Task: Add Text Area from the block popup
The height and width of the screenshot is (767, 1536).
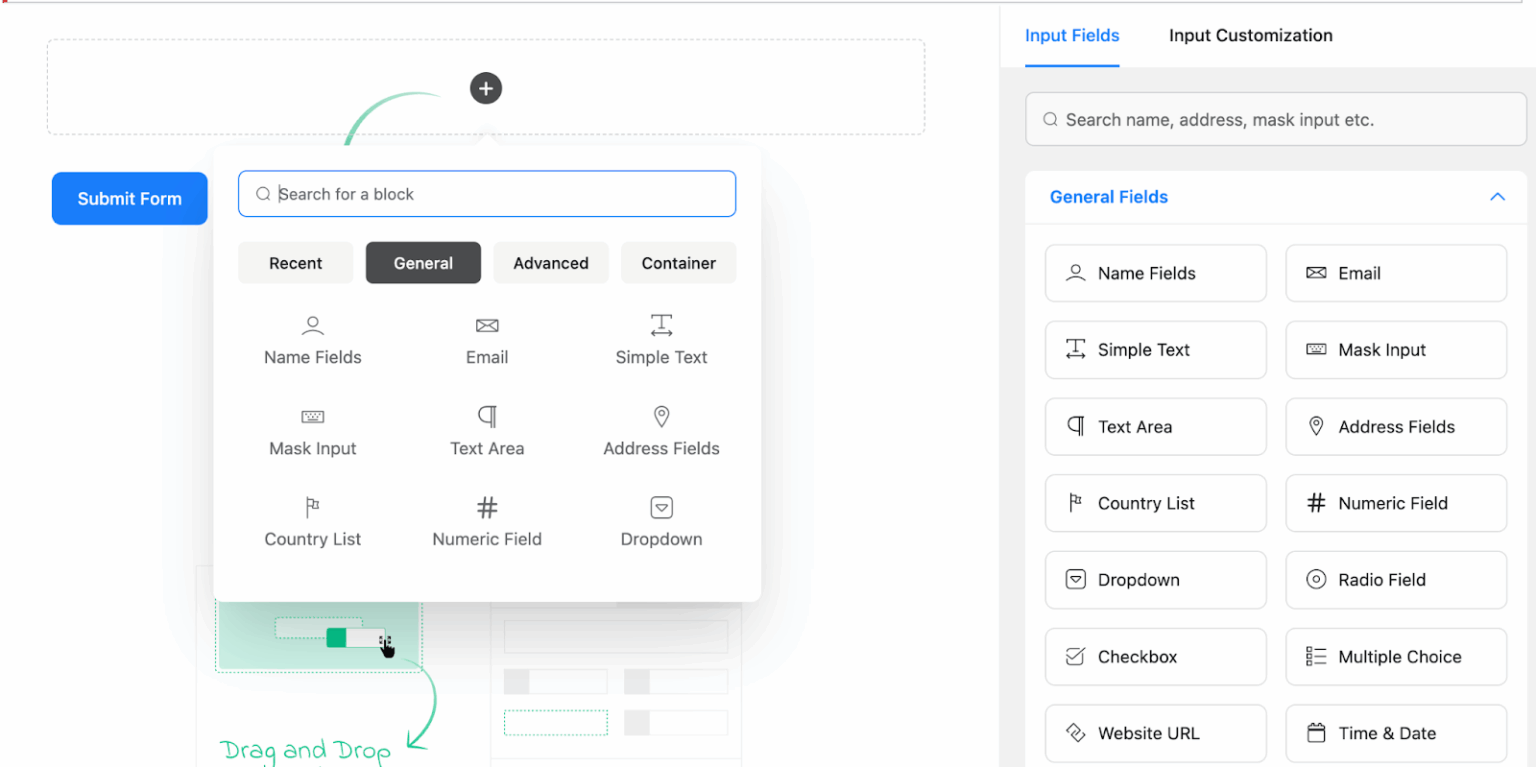Action: coord(487,431)
